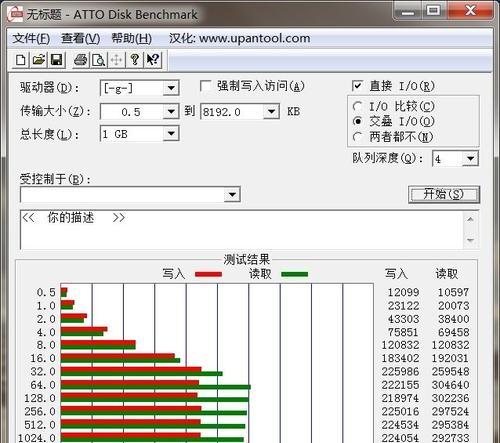The height and width of the screenshot is (443, 500).
Task: Click the 256.0 transfer size row label
Action: (40, 412)
